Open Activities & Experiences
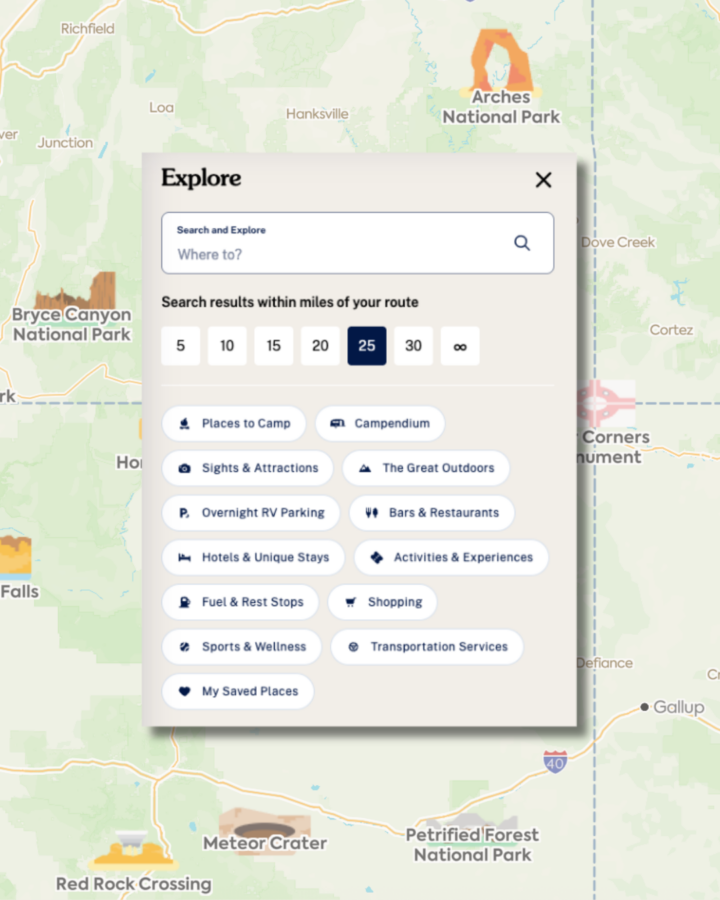 pyautogui.click(x=451, y=557)
